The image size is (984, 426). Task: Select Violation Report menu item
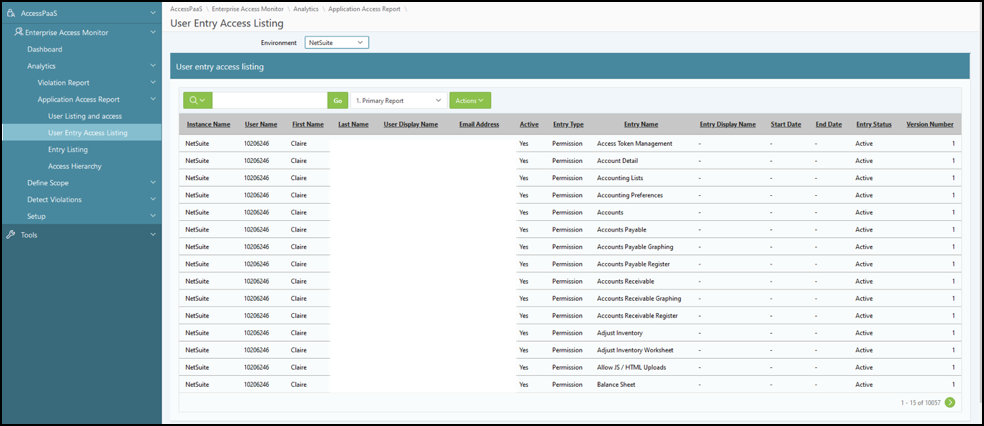point(63,82)
